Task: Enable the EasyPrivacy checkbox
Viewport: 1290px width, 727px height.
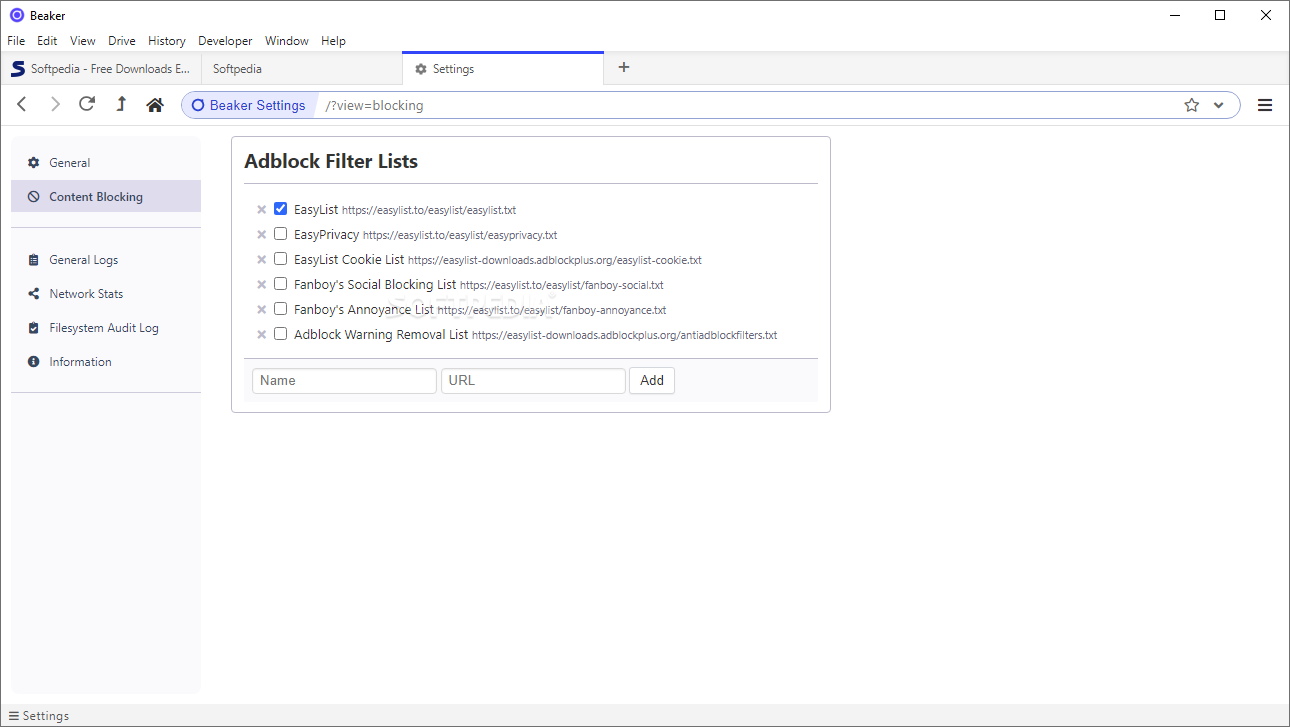Action: tap(281, 234)
